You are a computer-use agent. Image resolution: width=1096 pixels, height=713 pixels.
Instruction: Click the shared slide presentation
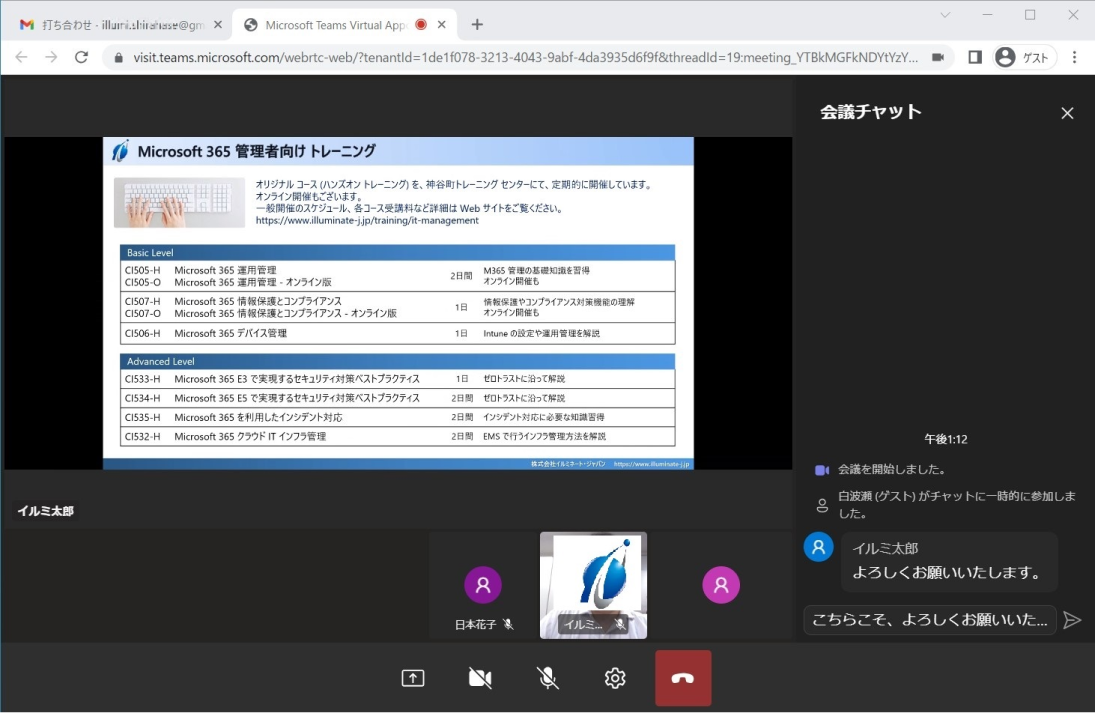point(398,303)
